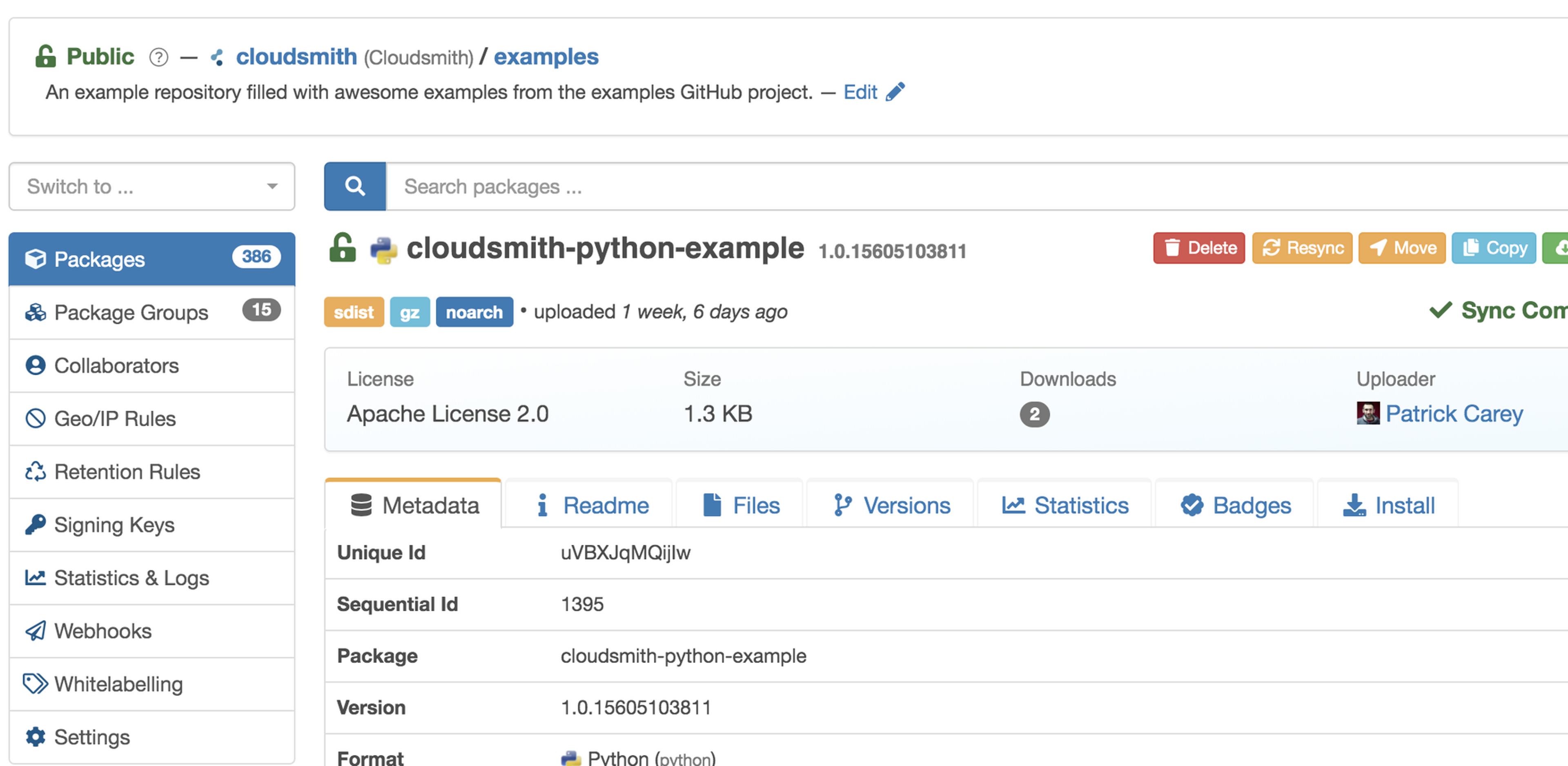This screenshot has width=1568, height=766.
Task: Open the examples repository link
Action: 546,57
